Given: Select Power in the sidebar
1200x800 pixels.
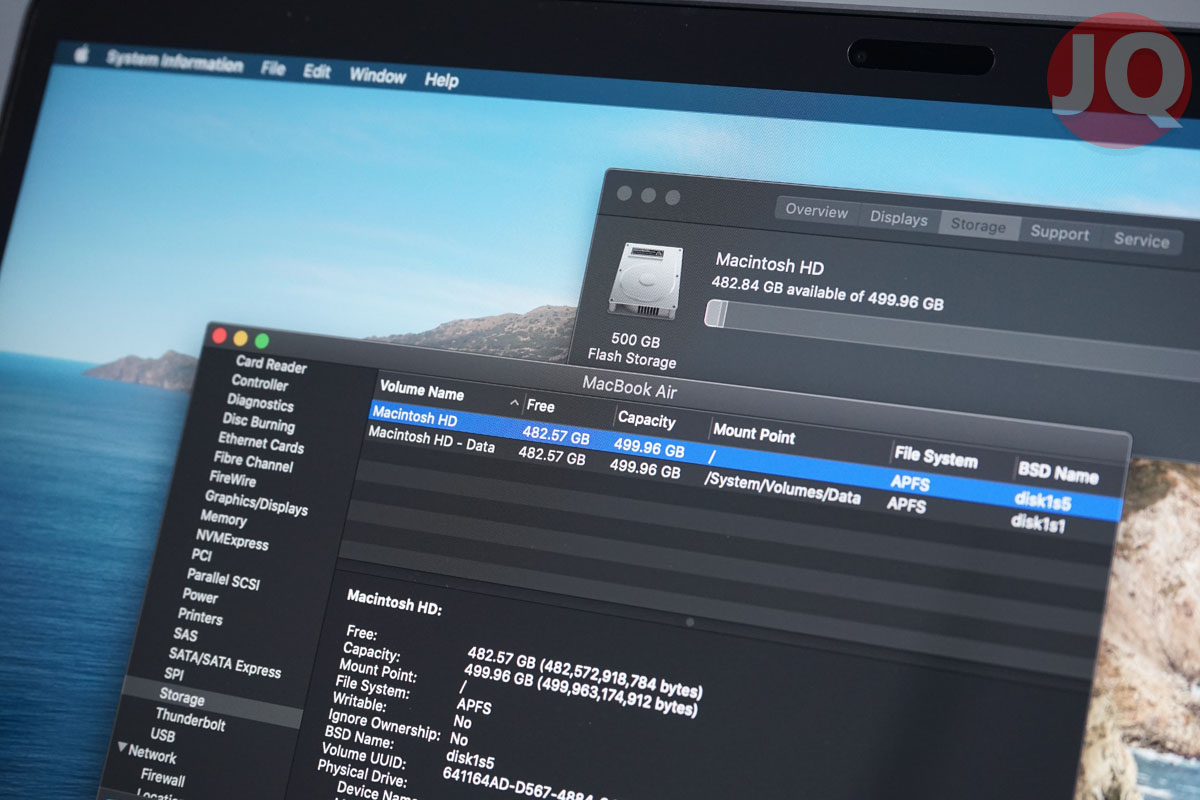Looking at the screenshot, I should 200,595.
